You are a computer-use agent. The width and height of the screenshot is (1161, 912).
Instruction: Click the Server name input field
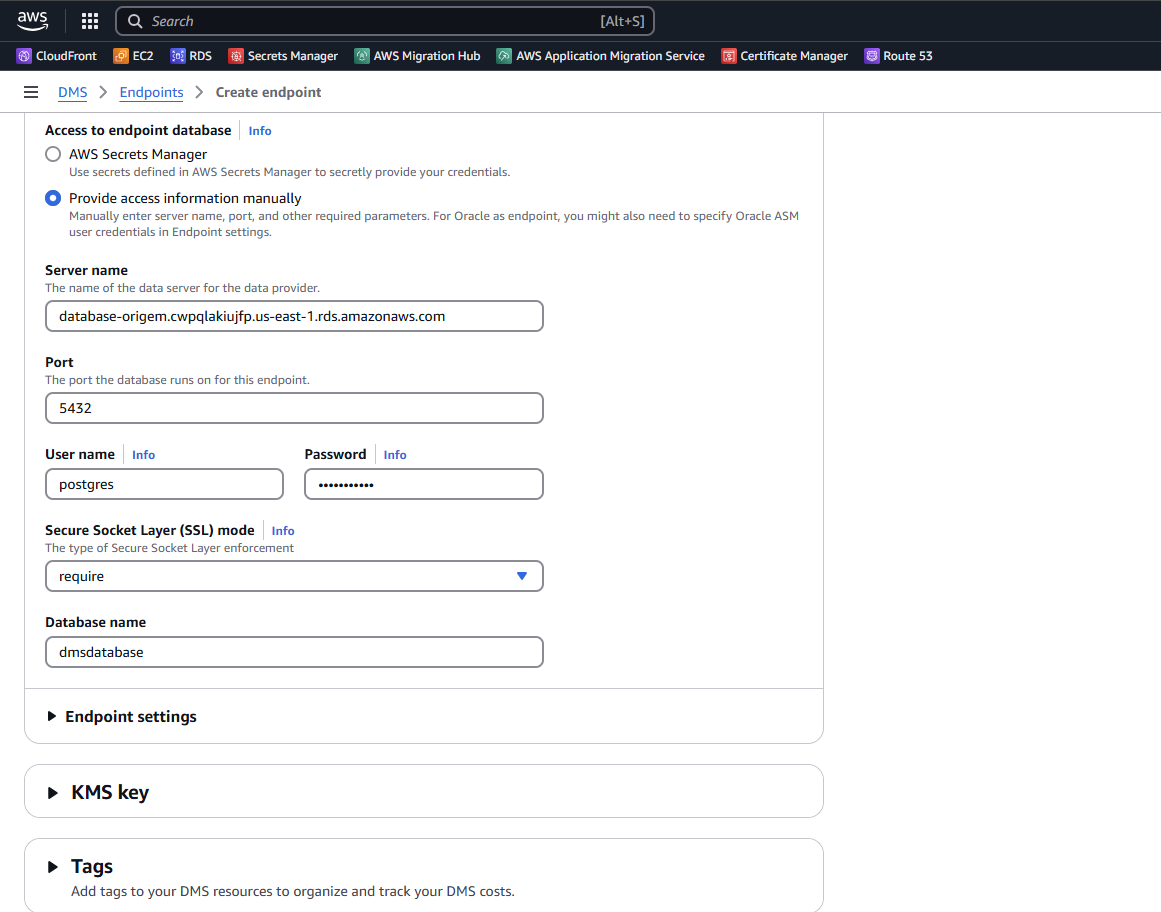pyautogui.click(x=294, y=316)
